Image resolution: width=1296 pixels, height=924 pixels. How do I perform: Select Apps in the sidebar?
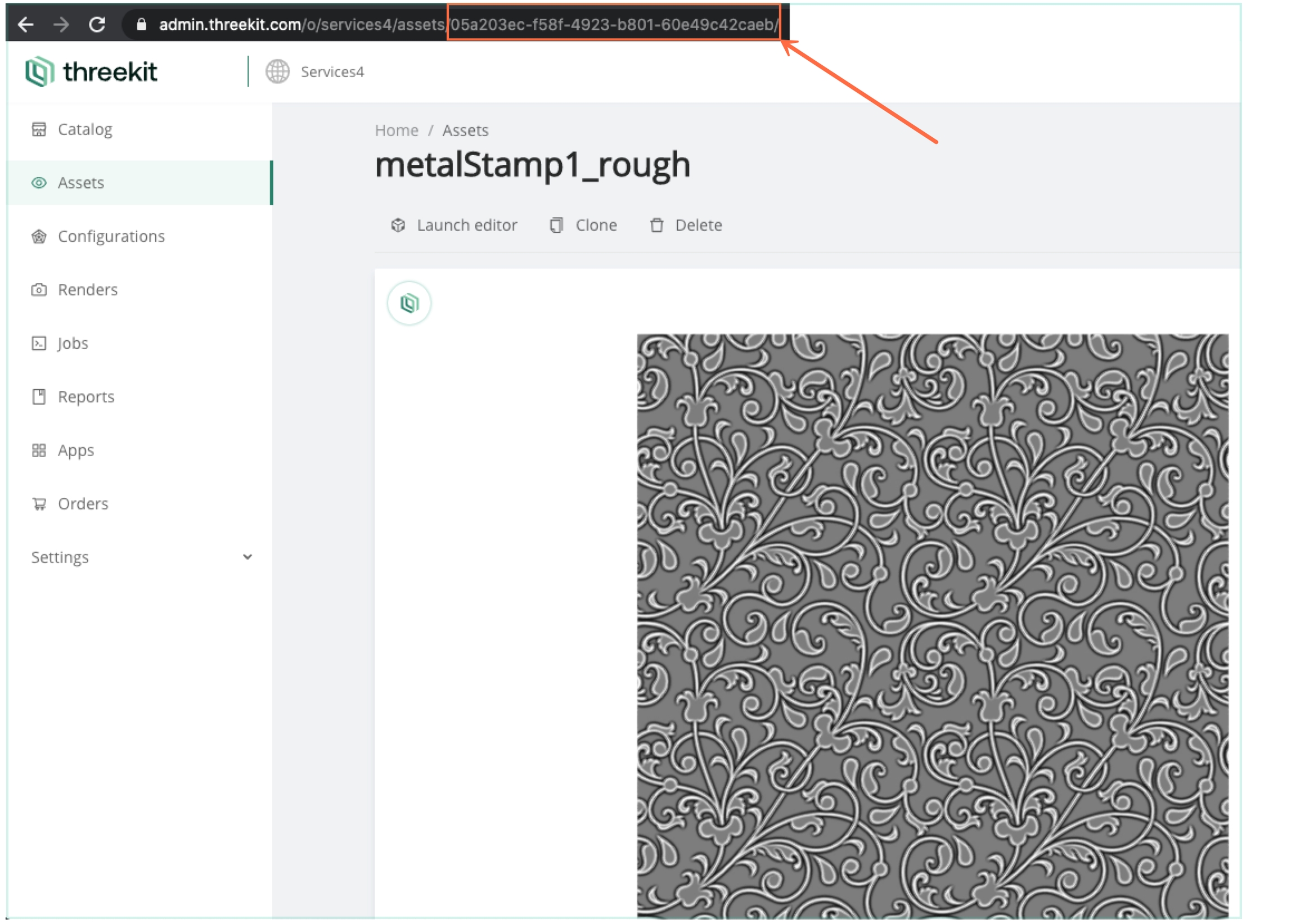(x=76, y=450)
